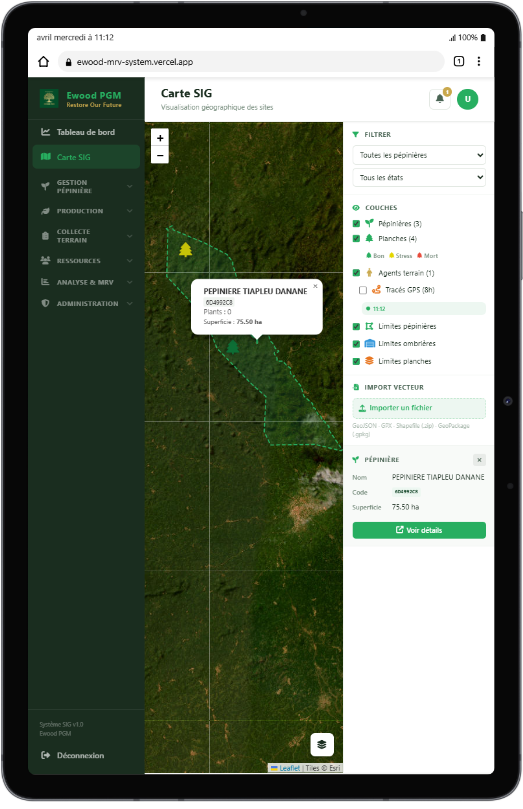Click the browser address bar
The height and width of the screenshot is (809, 523).
251,62
